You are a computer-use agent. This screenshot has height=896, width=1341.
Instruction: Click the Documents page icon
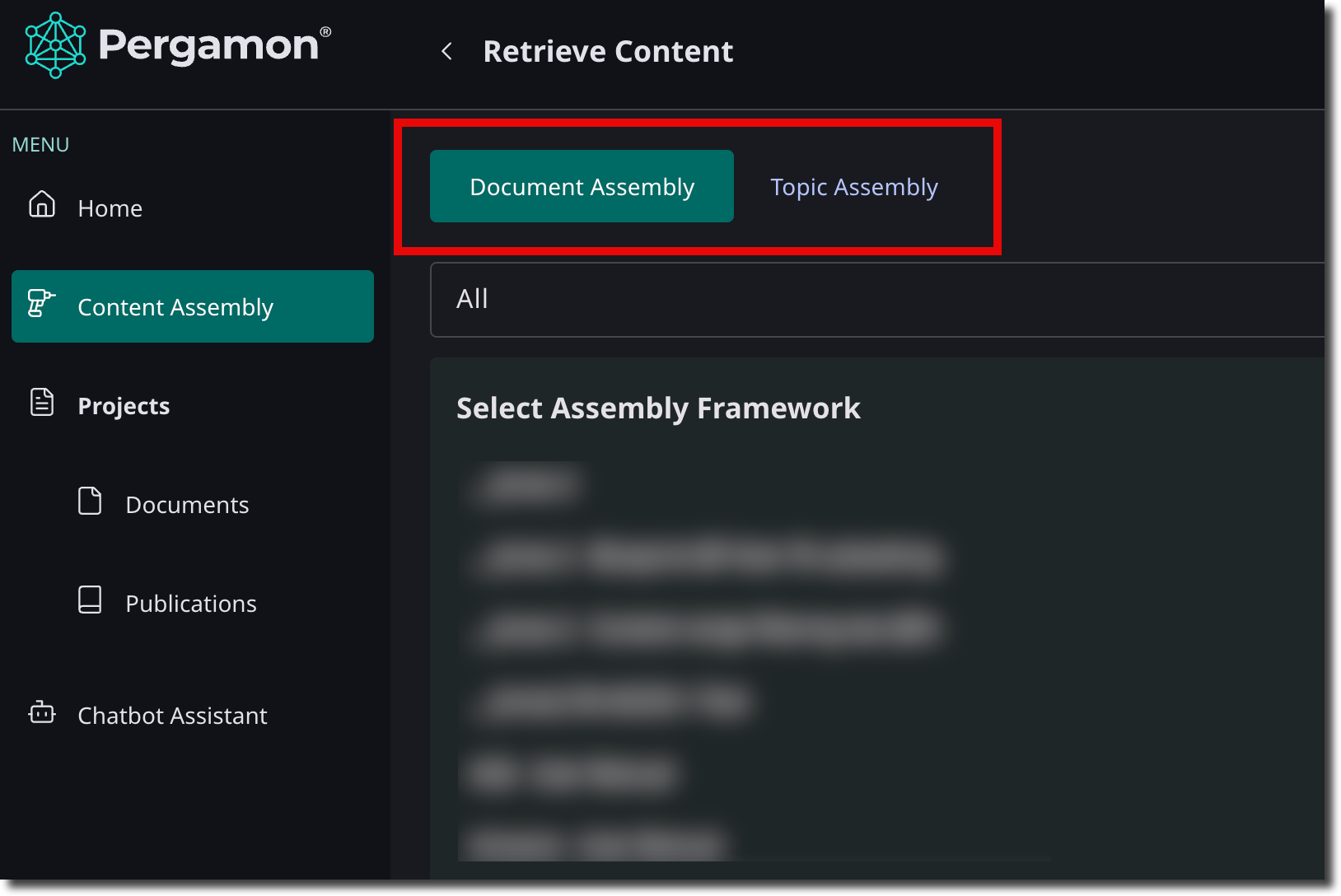point(90,501)
